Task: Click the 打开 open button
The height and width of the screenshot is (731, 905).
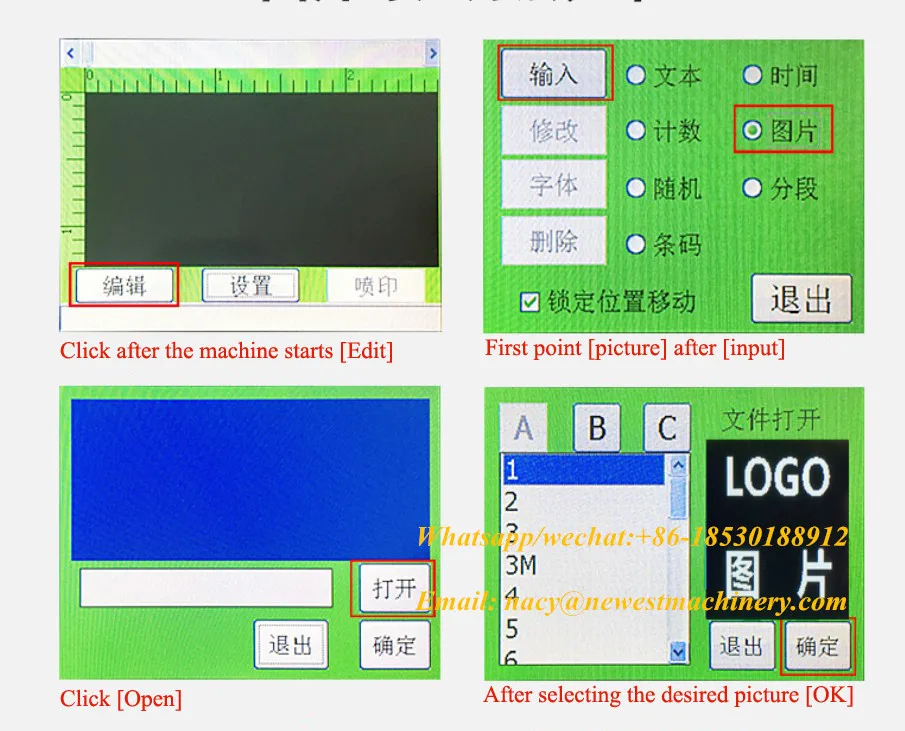Action: coord(395,588)
